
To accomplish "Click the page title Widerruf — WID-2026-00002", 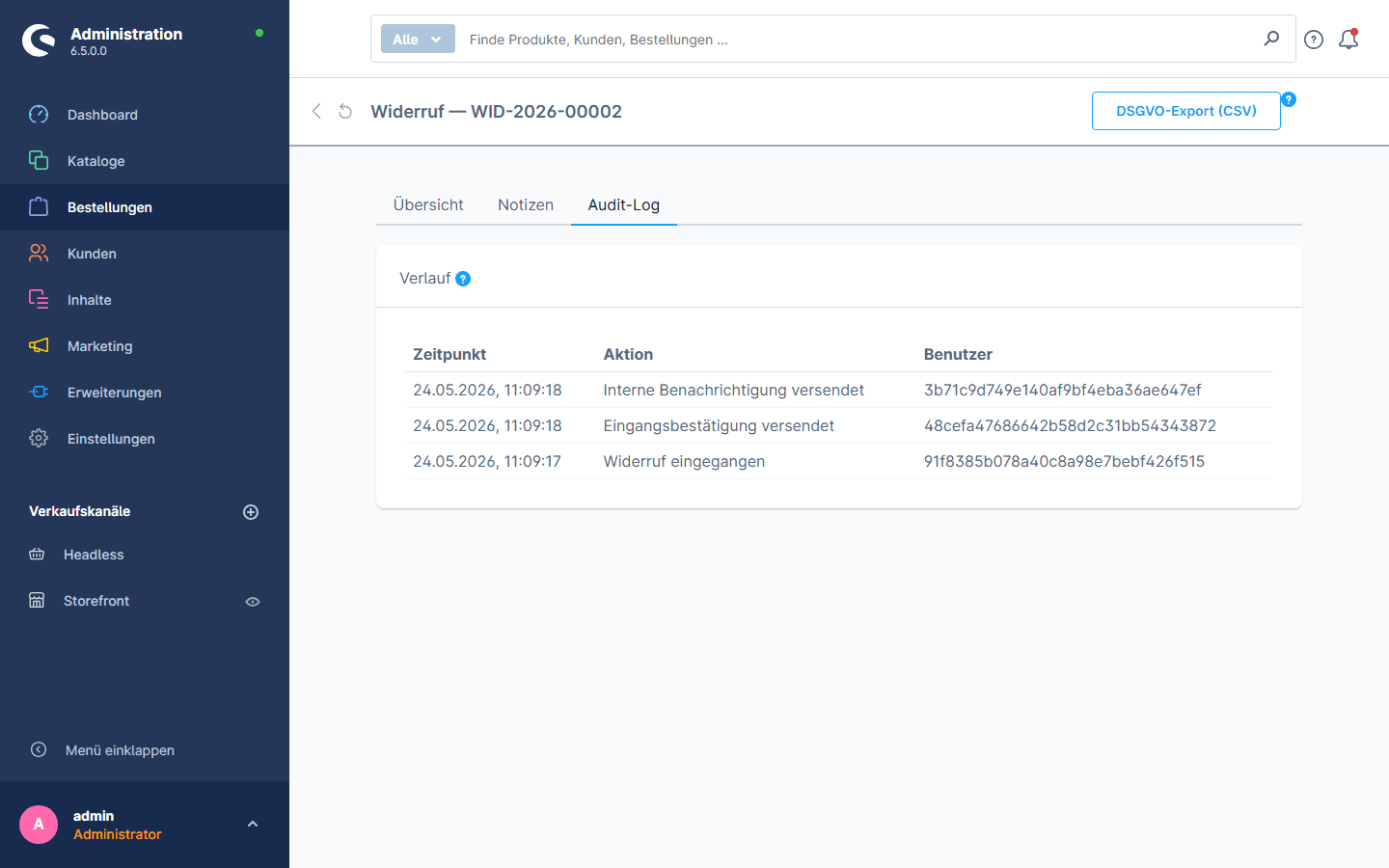I will pos(496,111).
